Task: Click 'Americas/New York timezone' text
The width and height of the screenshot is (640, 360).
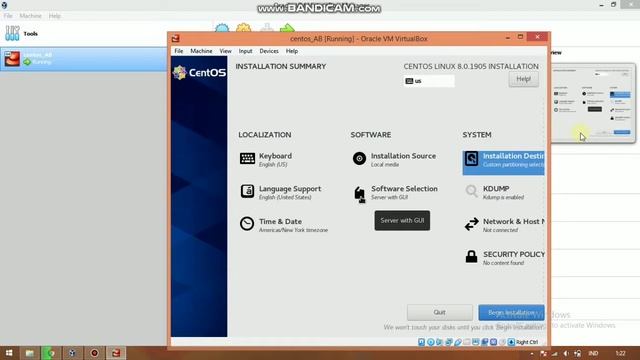Action: tap(293, 230)
